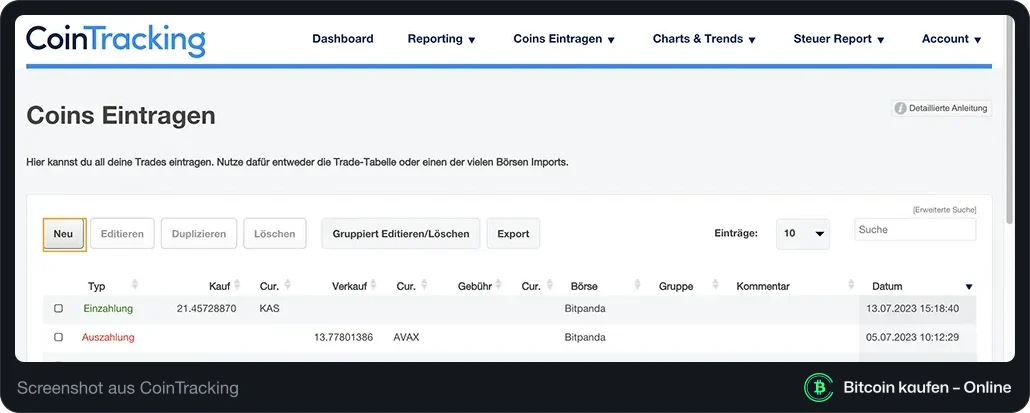Open Erweiterte Suche link
The width and height of the screenshot is (1030, 413).
click(945, 210)
